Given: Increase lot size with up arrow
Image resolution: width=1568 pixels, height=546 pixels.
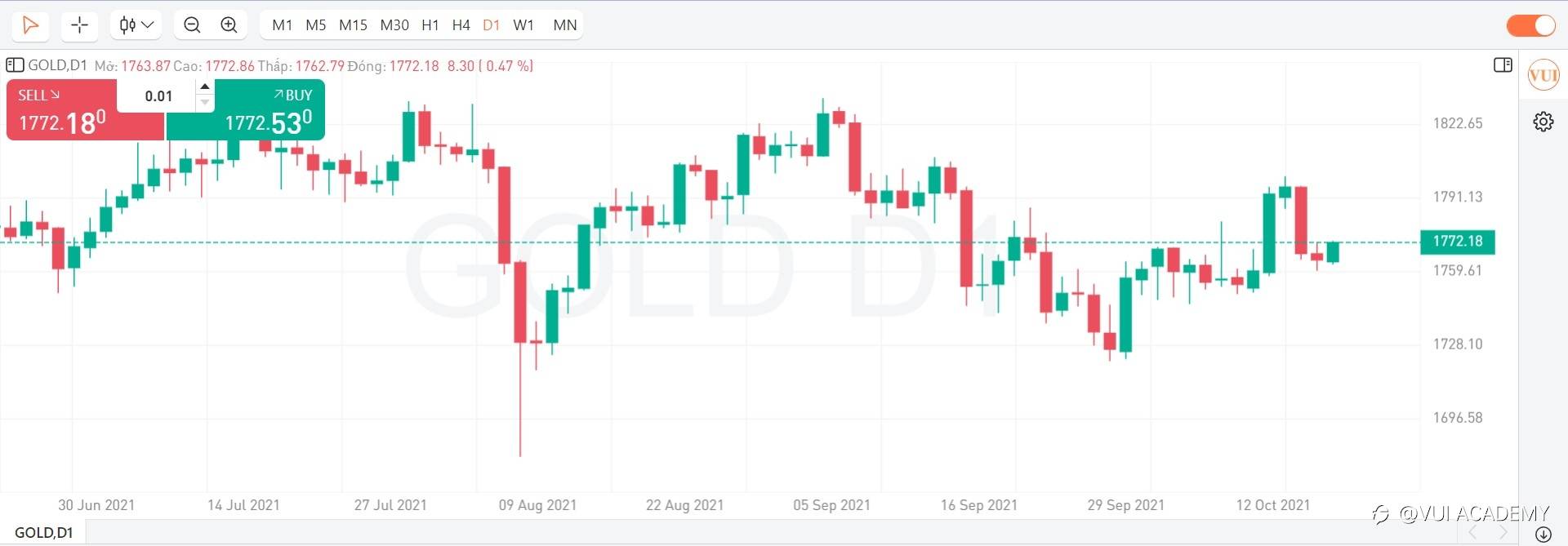Looking at the screenshot, I should pyautogui.click(x=205, y=87).
